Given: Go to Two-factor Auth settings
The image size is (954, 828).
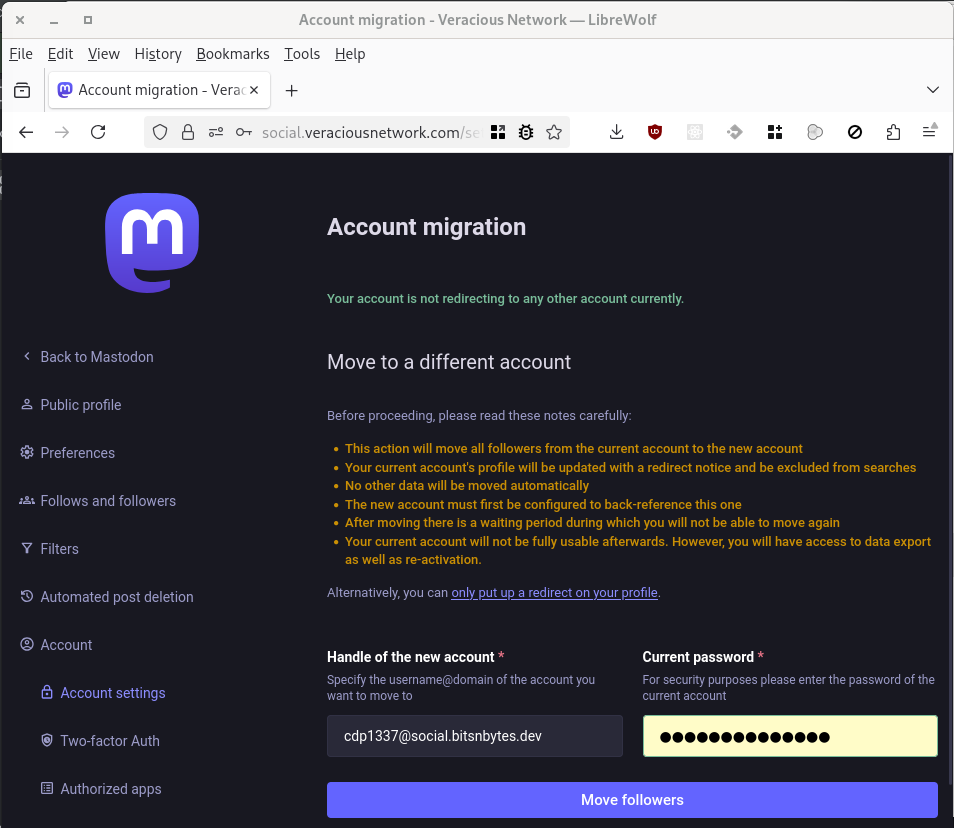Looking at the screenshot, I should [x=110, y=741].
